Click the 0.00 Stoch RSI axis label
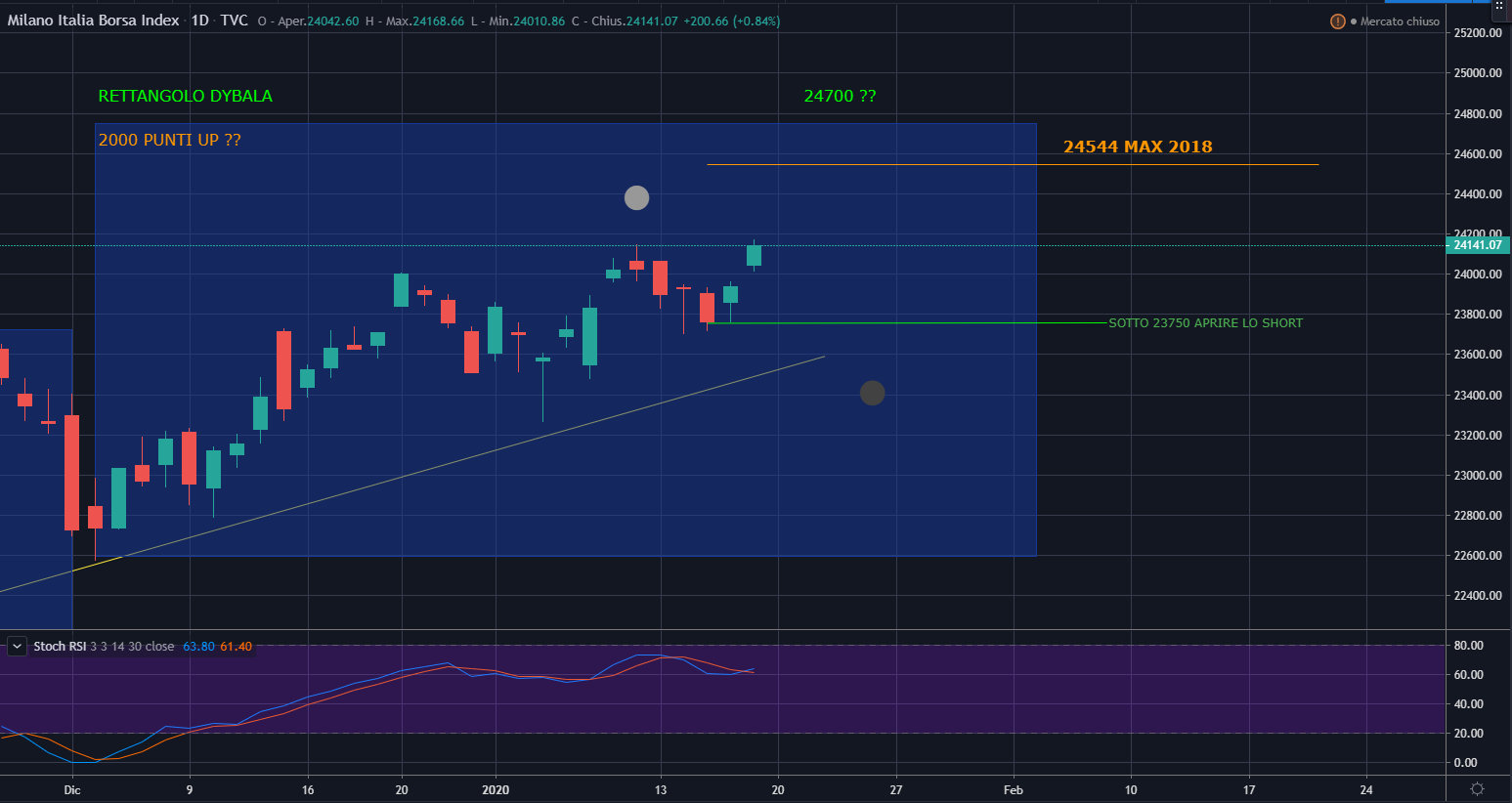 [1465, 763]
